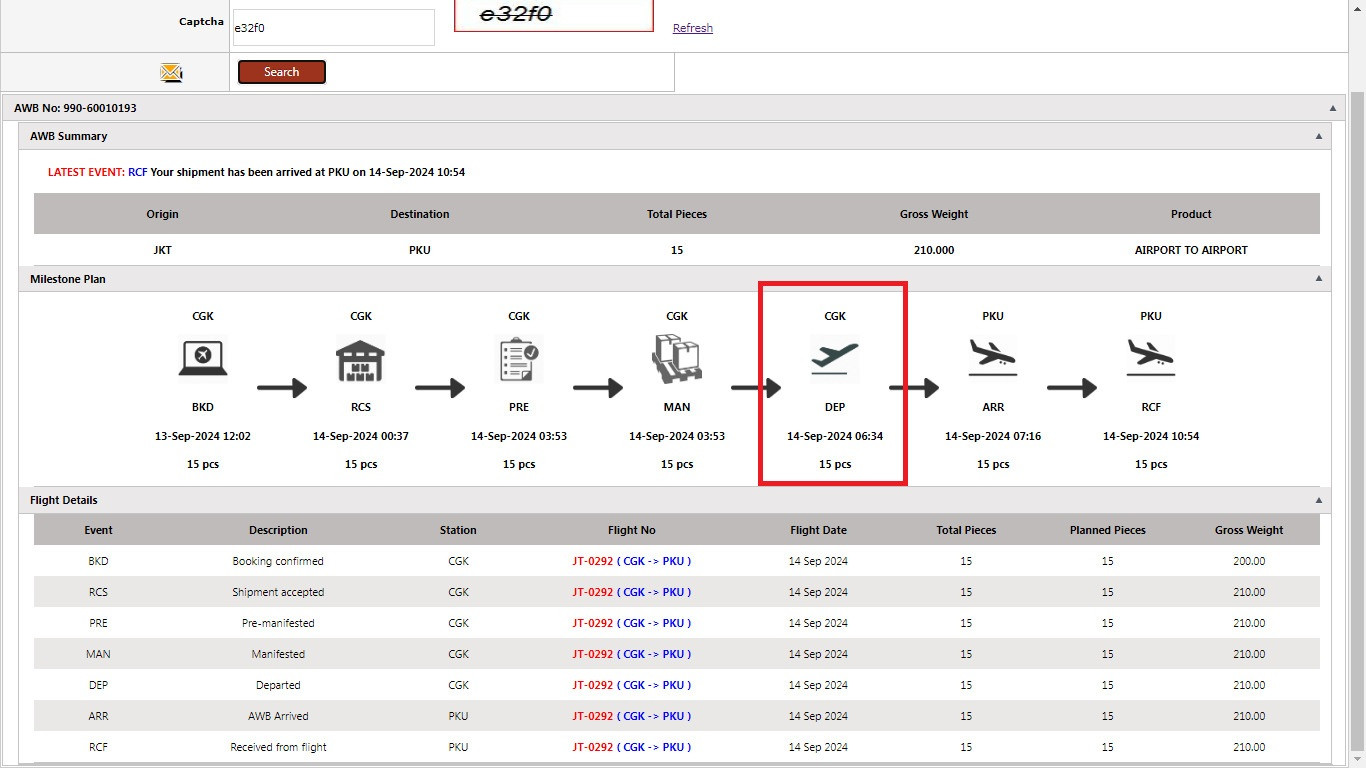Viewport: 1366px width, 768px height.
Task: Click the Planned Pieces column header
Action: click(1108, 530)
